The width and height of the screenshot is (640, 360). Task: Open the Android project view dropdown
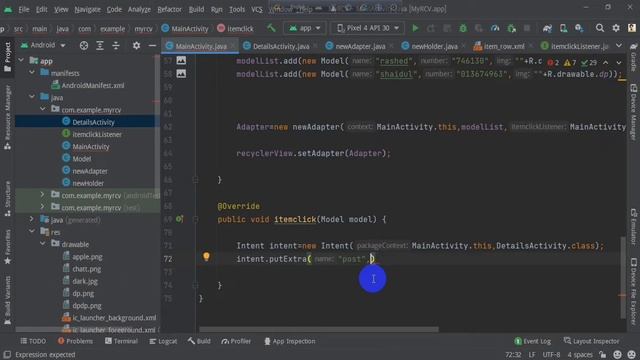click(x=43, y=45)
